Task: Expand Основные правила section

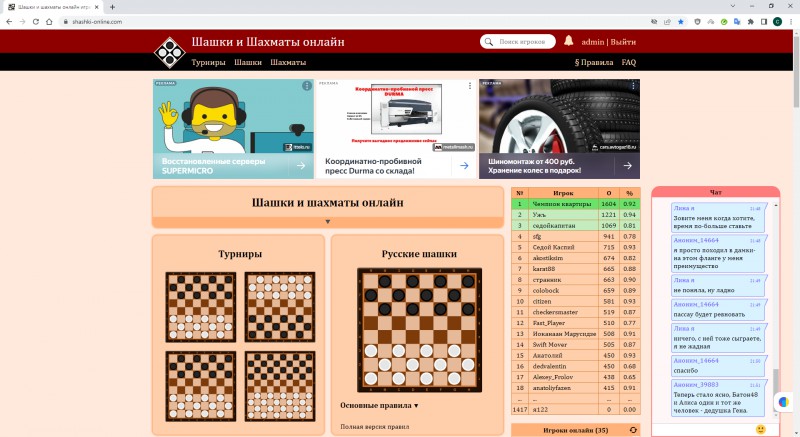Action: pyautogui.click(x=379, y=405)
